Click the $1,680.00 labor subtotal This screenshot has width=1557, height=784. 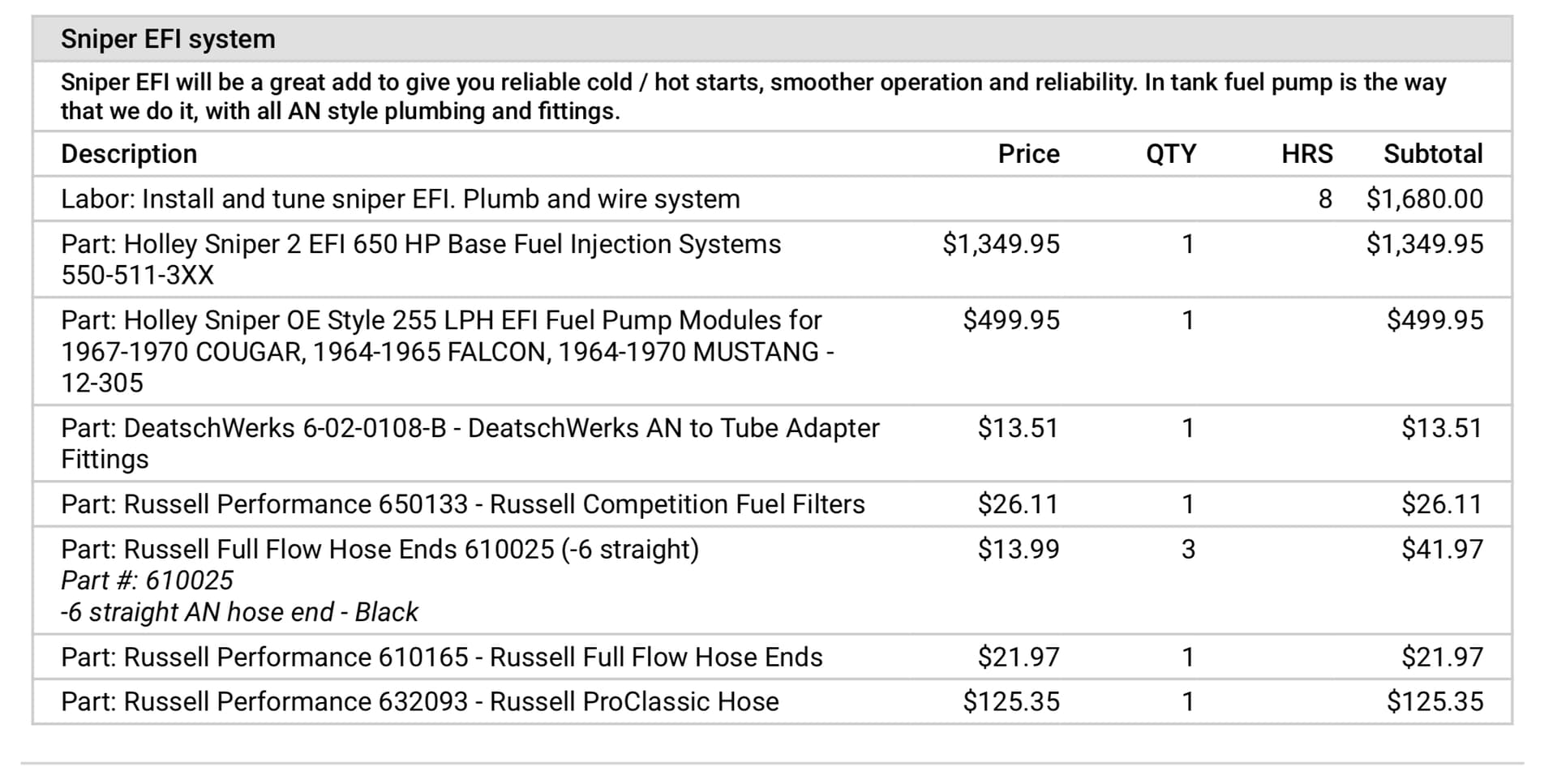(x=1425, y=199)
